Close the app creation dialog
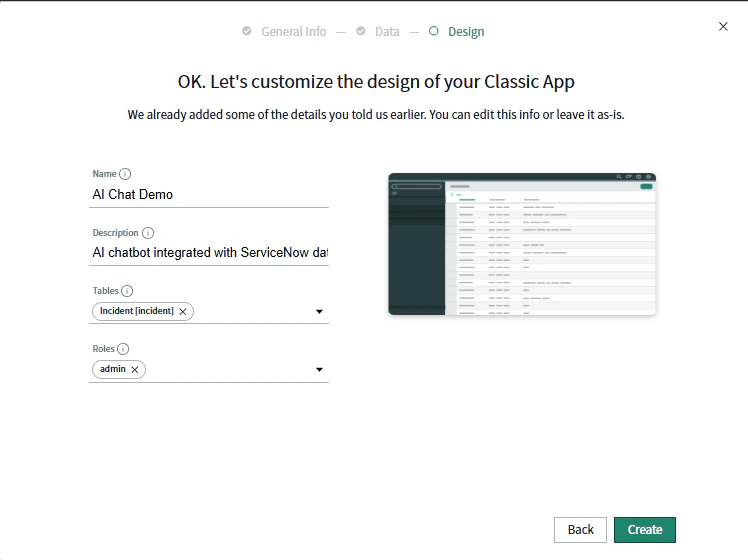The image size is (748, 560). pyautogui.click(x=723, y=27)
